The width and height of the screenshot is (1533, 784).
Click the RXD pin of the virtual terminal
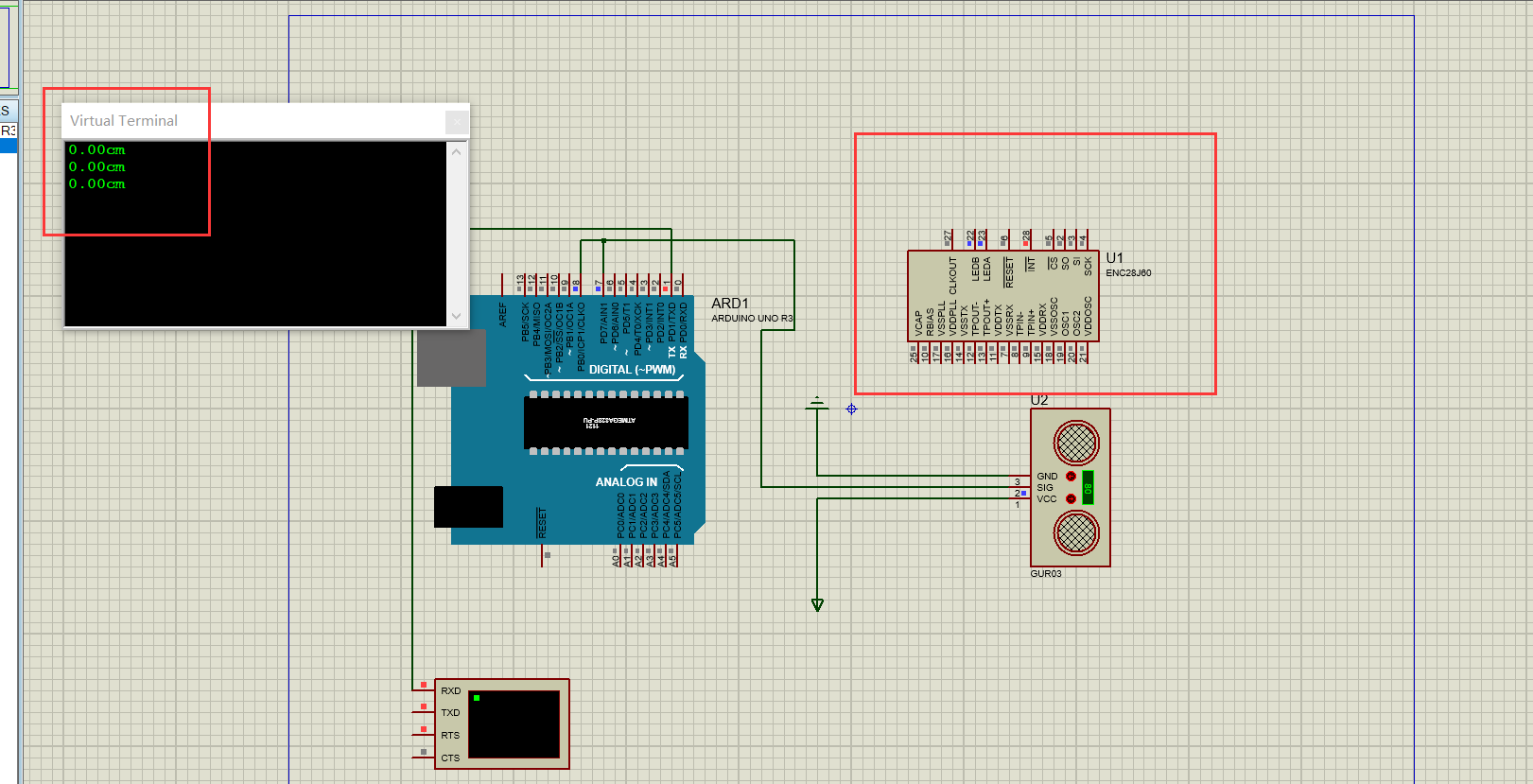[450, 691]
